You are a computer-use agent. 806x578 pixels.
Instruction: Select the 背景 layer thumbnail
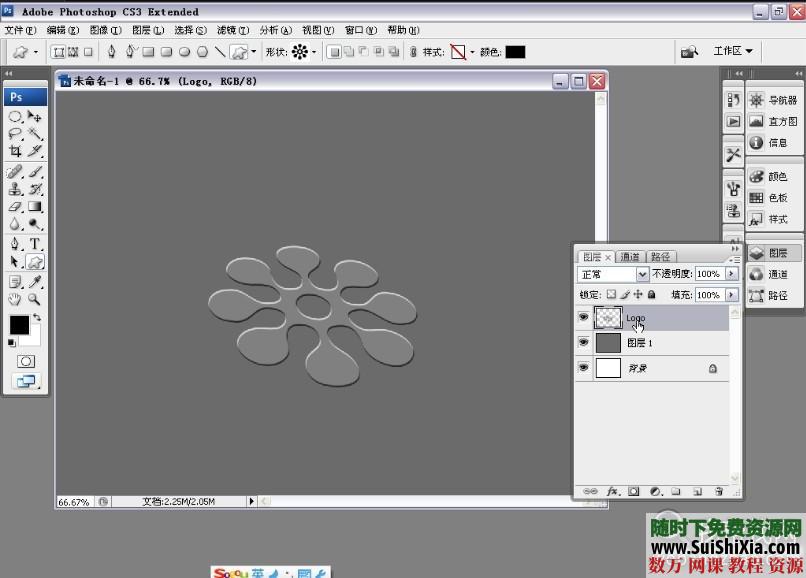[608, 368]
